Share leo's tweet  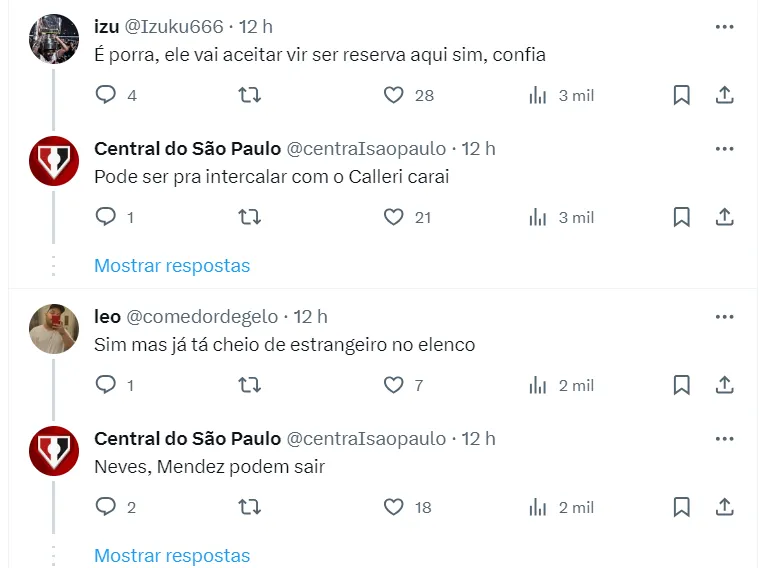725,385
